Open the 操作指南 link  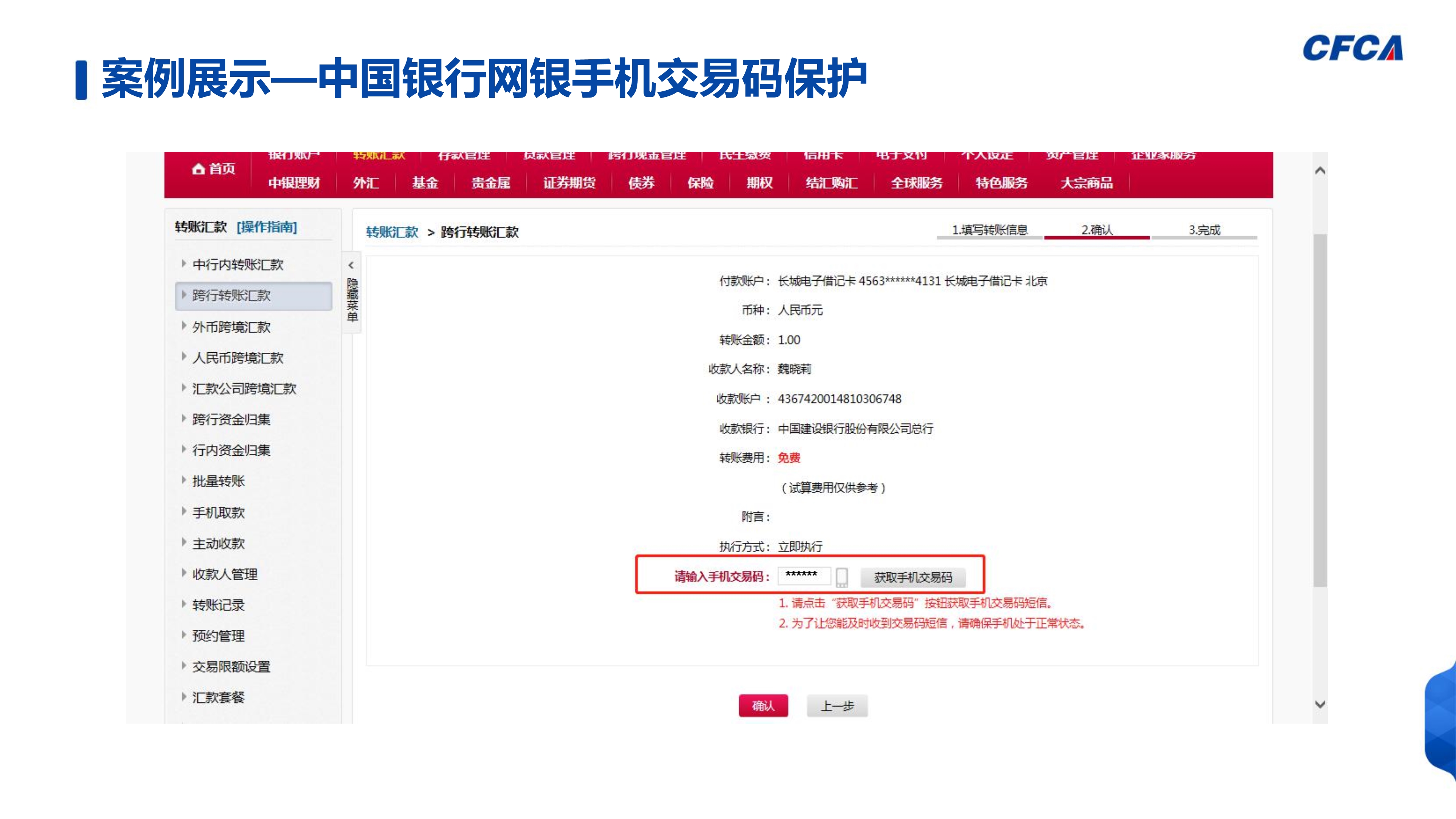267,227
